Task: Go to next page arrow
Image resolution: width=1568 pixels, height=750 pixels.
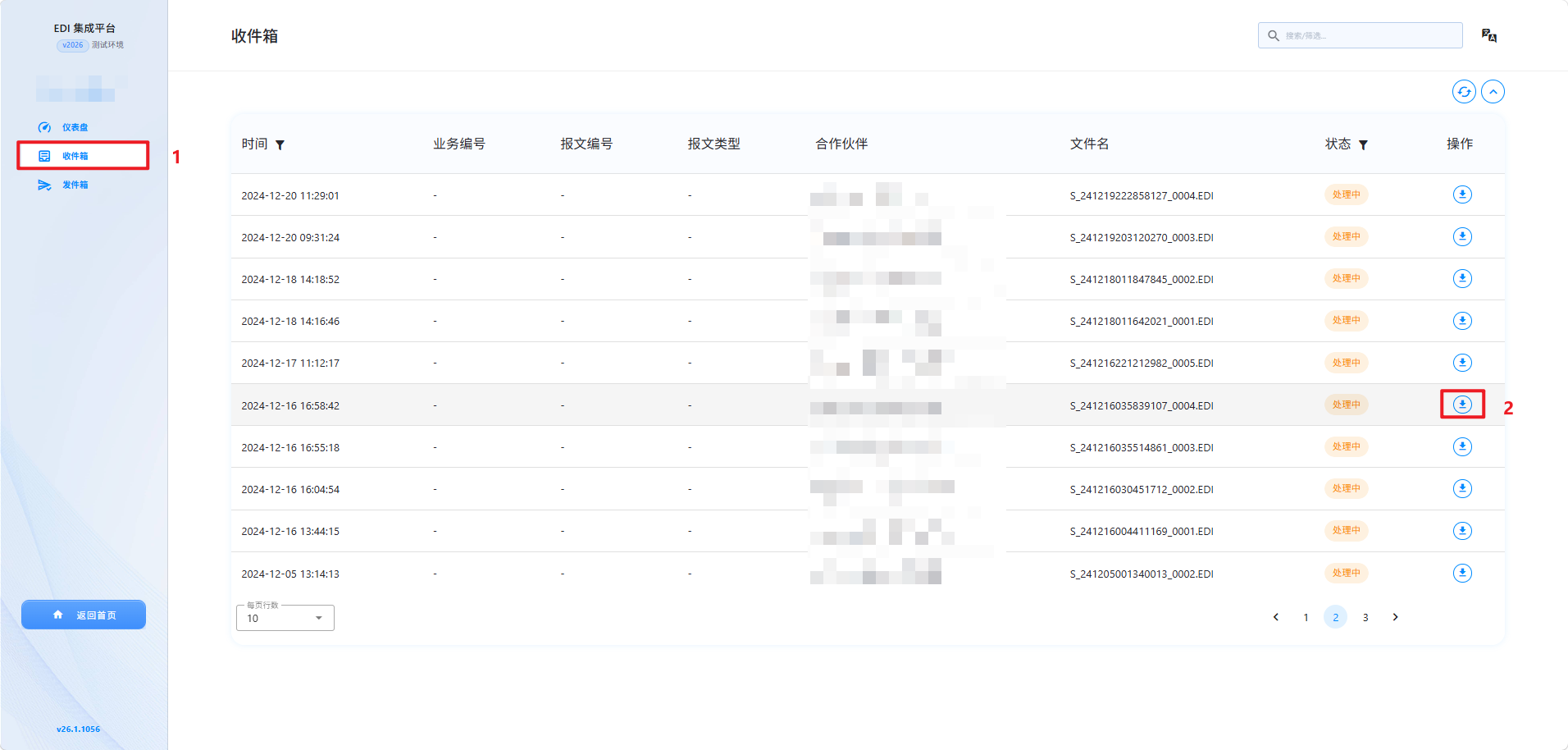Action: click(1396, 617)
